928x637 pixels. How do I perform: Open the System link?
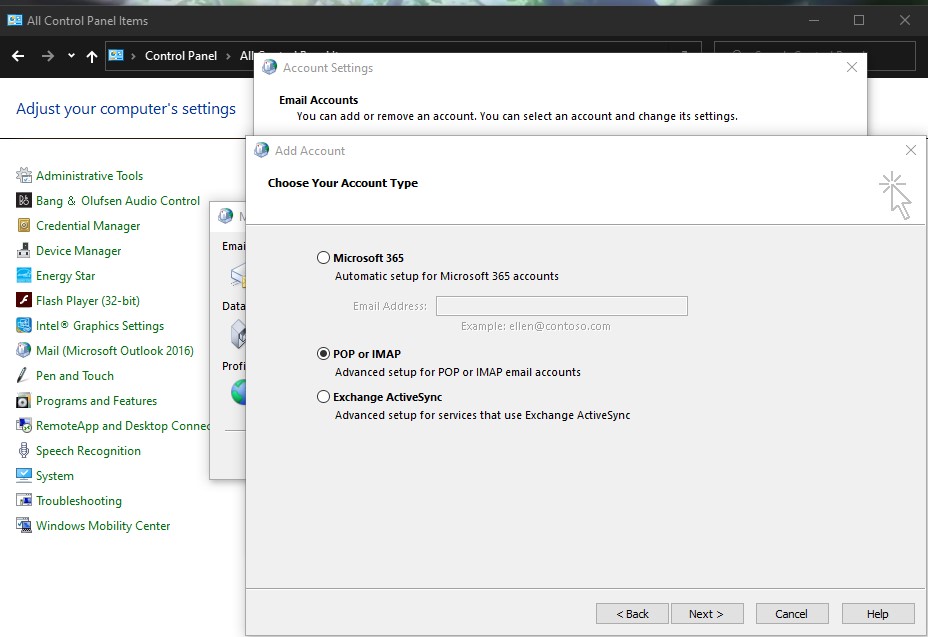coord(55,476)
